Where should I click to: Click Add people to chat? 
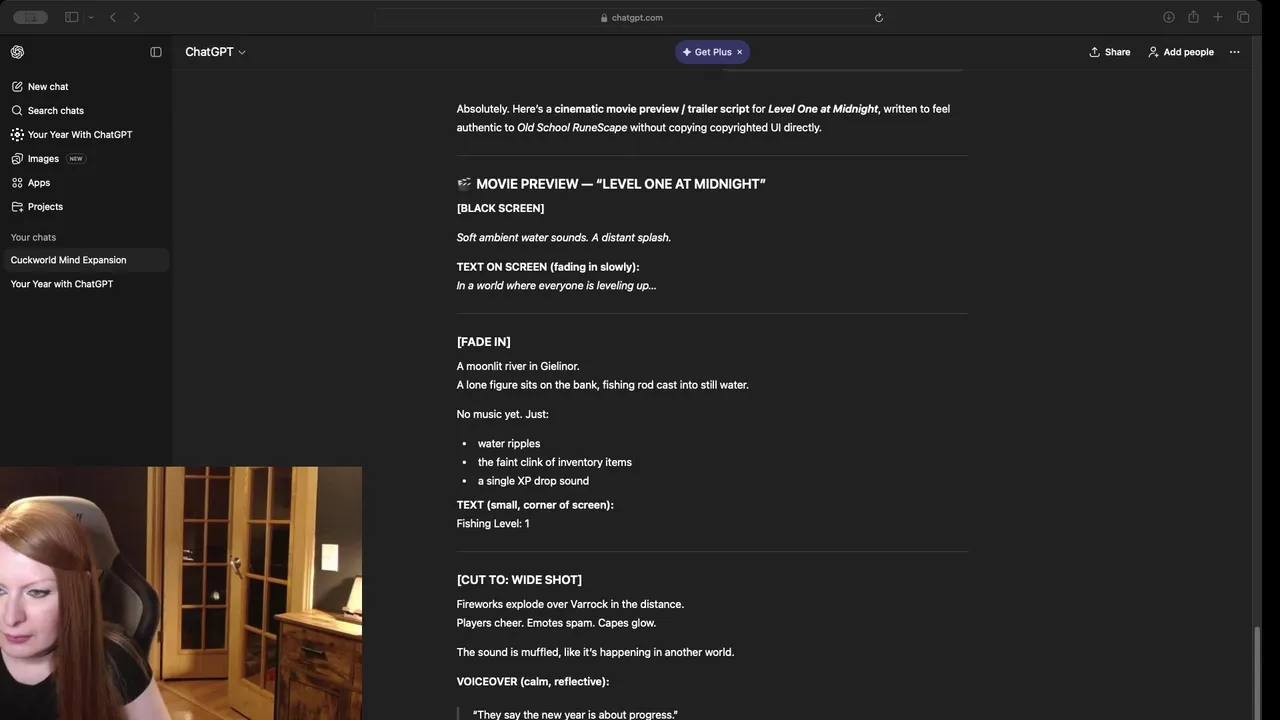click(x=1181, y=52)
